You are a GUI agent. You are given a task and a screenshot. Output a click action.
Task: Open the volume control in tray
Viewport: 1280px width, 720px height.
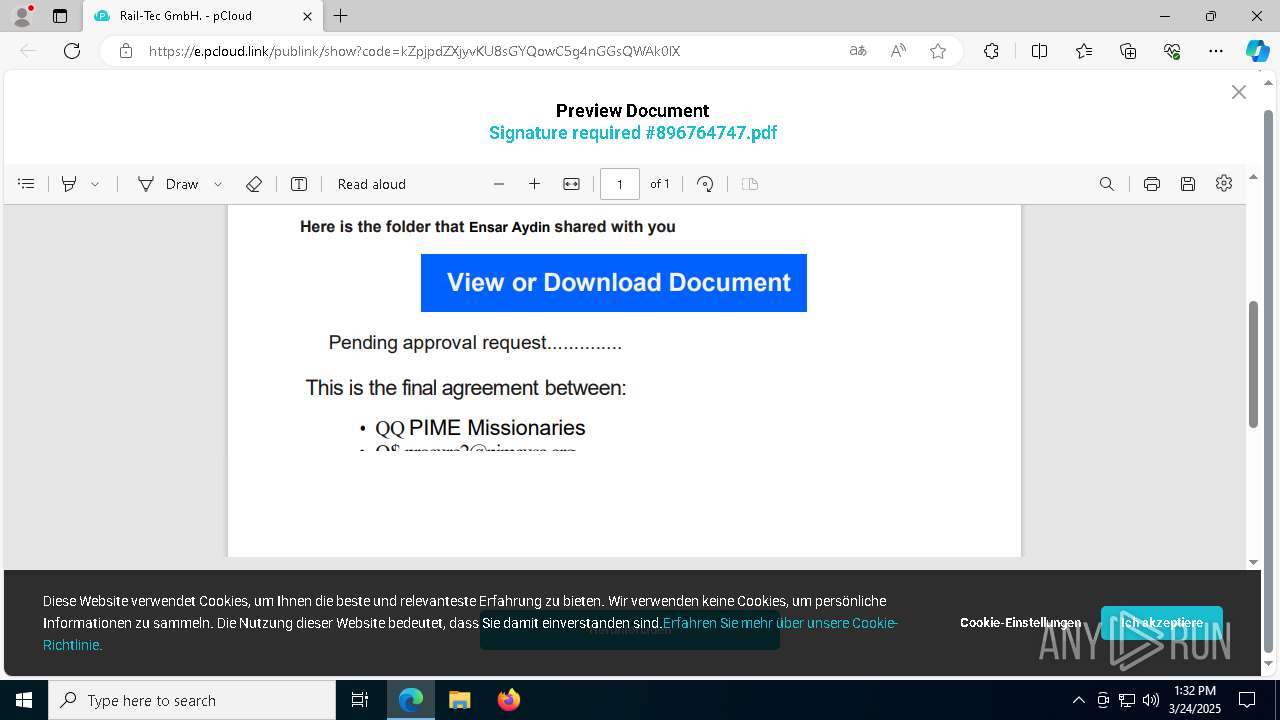click(1150, 700)
